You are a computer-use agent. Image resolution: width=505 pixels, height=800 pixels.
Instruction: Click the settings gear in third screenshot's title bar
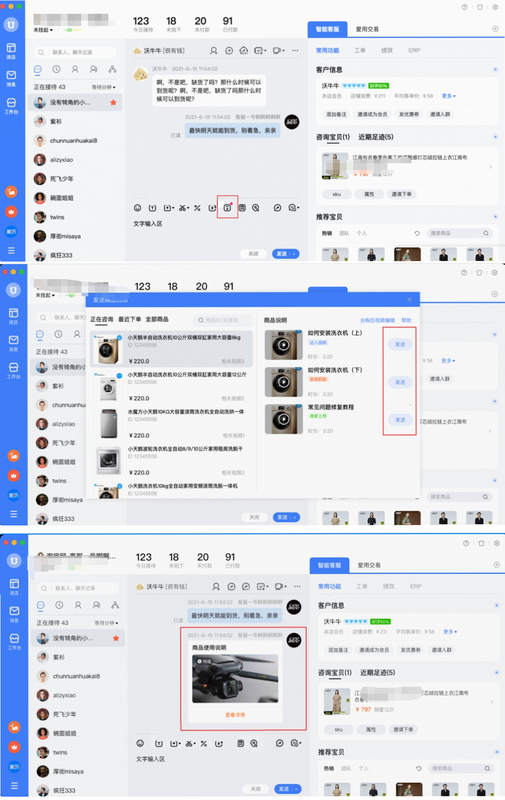point(496,543)
